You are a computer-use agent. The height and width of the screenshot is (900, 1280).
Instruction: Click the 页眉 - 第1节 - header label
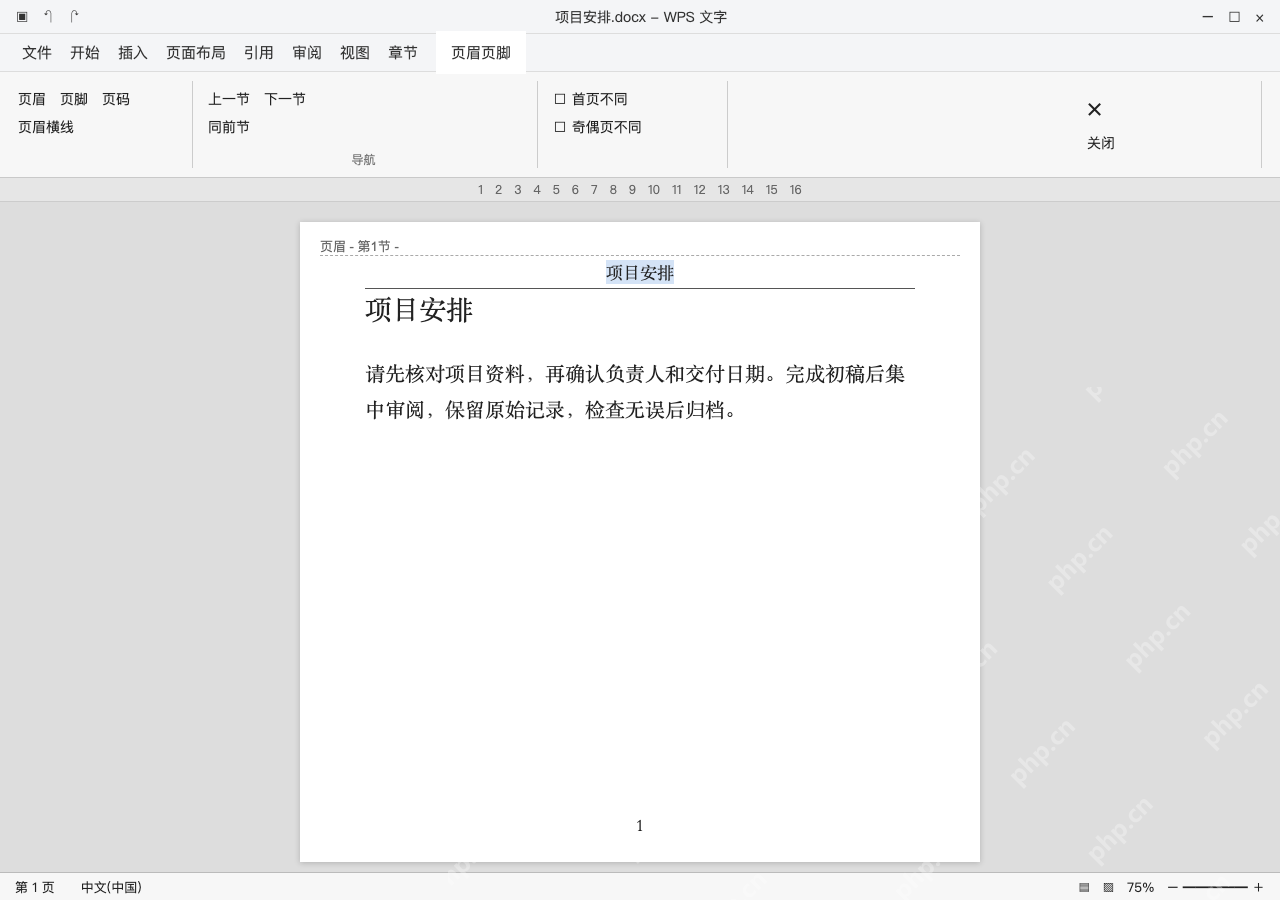coord(359,246)
